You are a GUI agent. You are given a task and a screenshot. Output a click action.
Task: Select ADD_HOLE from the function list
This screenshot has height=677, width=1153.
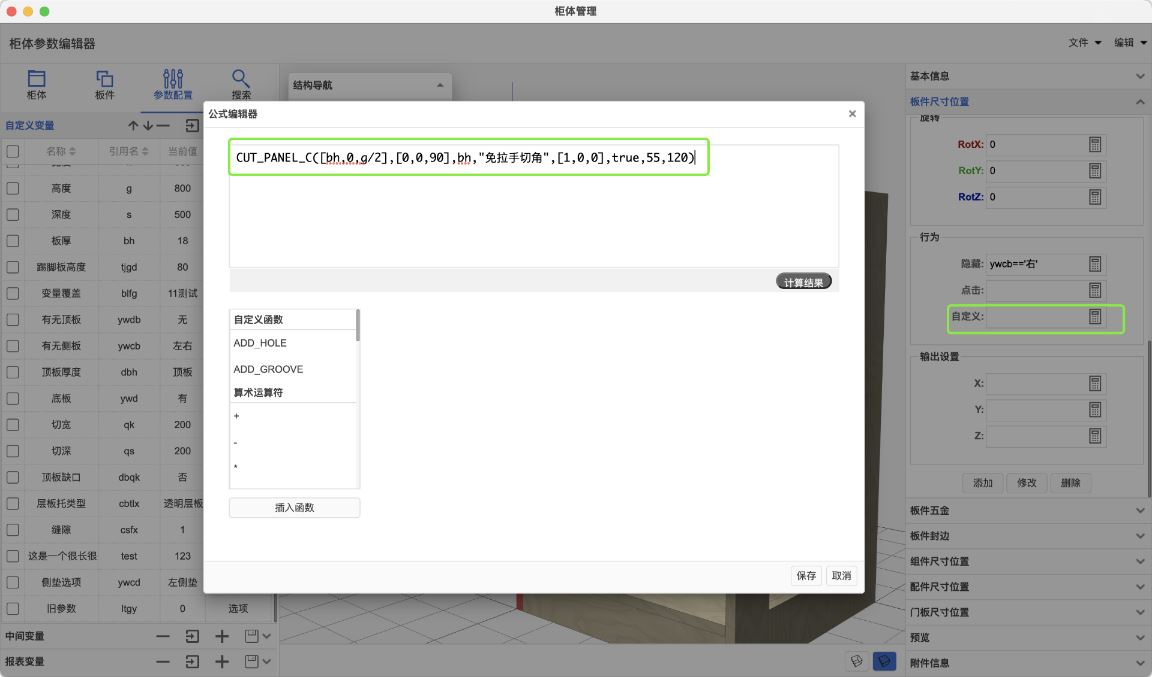tap(260, 343)
